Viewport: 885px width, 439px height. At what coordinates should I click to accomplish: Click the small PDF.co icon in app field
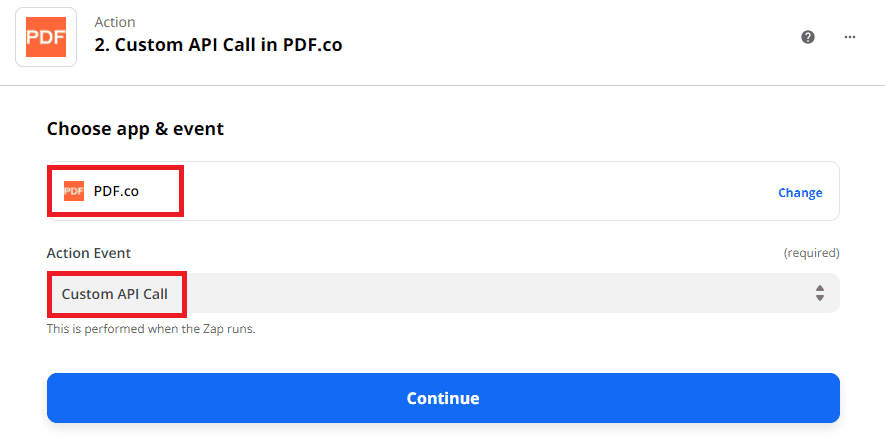[74, 191]
